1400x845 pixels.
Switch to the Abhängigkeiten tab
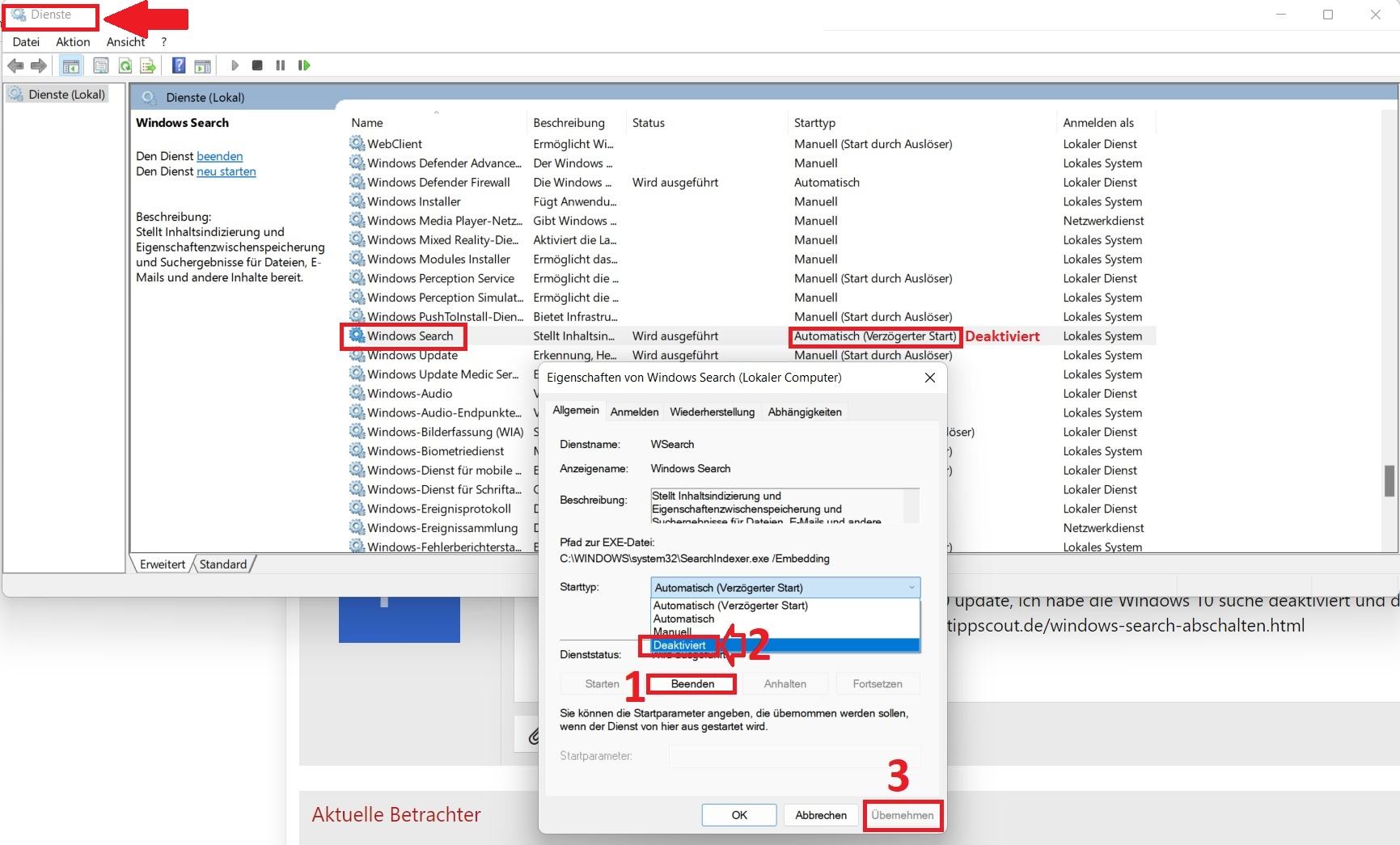(805, 412)
